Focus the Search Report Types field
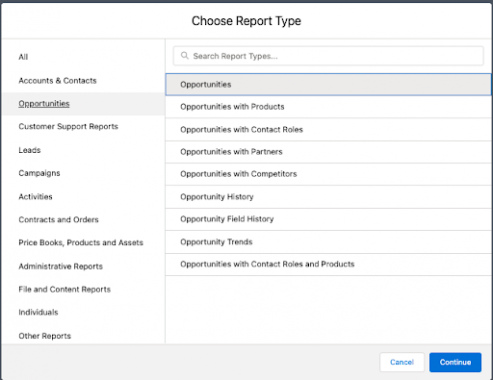This screenshot has width=493, height=380. point(328,56)
